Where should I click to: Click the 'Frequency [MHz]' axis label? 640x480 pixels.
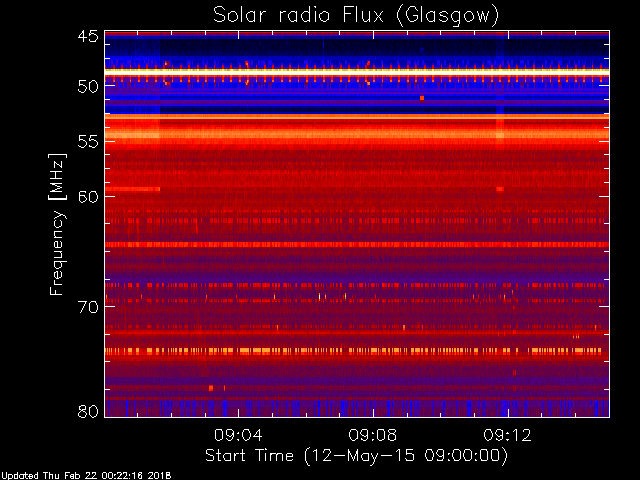(x=58, y=224)
